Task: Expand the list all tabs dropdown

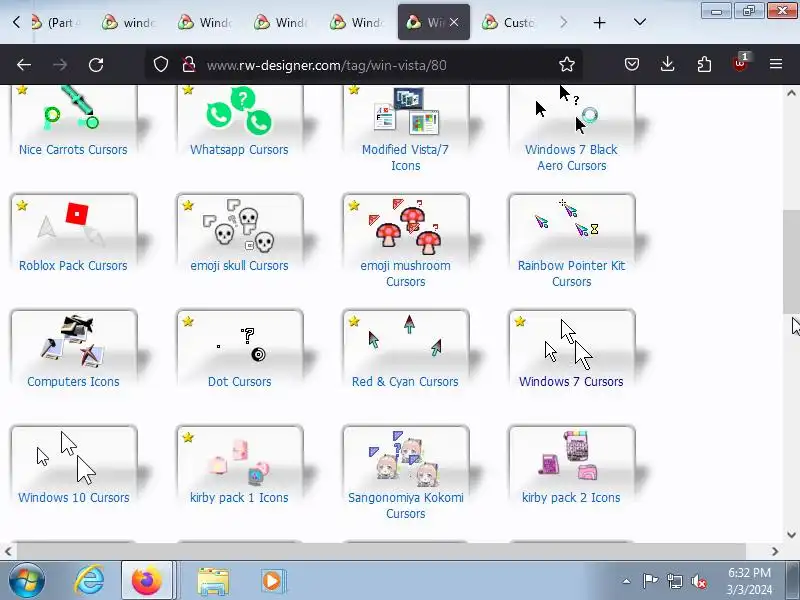Action: coord(640,22)
